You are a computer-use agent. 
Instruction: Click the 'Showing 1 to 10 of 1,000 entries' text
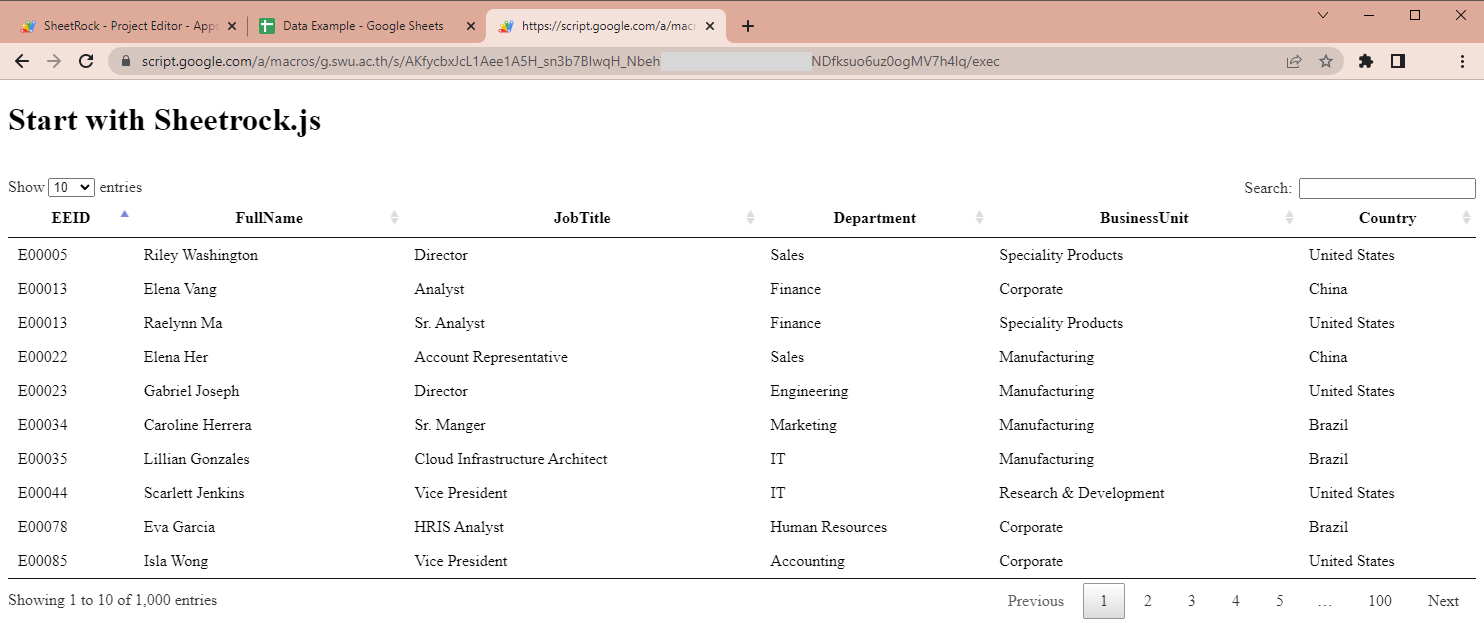[112, 600]
